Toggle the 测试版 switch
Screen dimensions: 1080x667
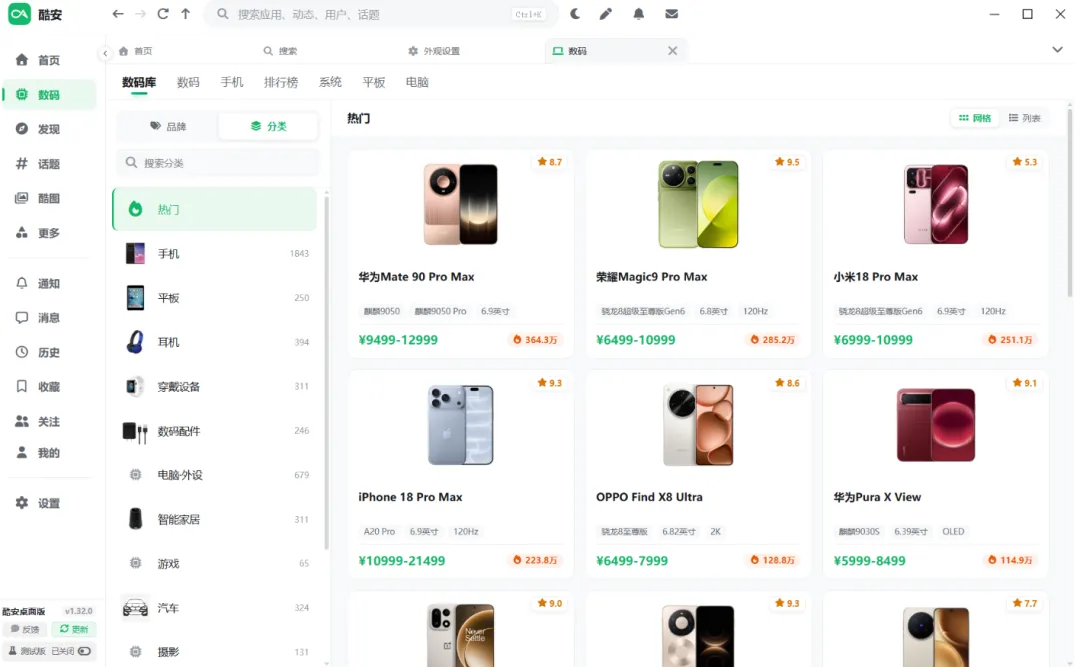point(84,651)
